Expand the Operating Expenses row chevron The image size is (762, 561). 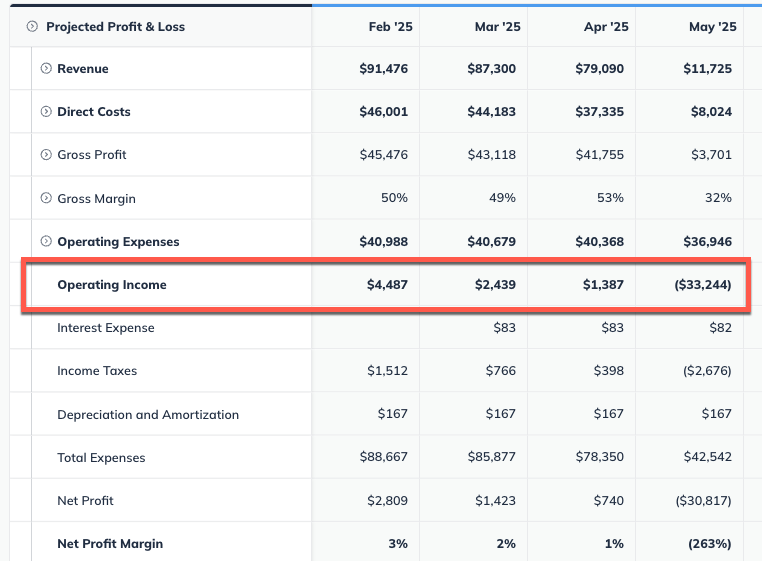pyautogui.click(x=46, y=241)
